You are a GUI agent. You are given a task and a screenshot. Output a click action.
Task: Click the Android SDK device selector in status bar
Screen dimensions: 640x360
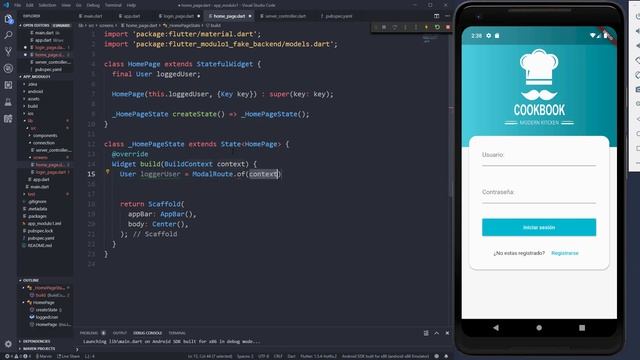pos(385,356)
